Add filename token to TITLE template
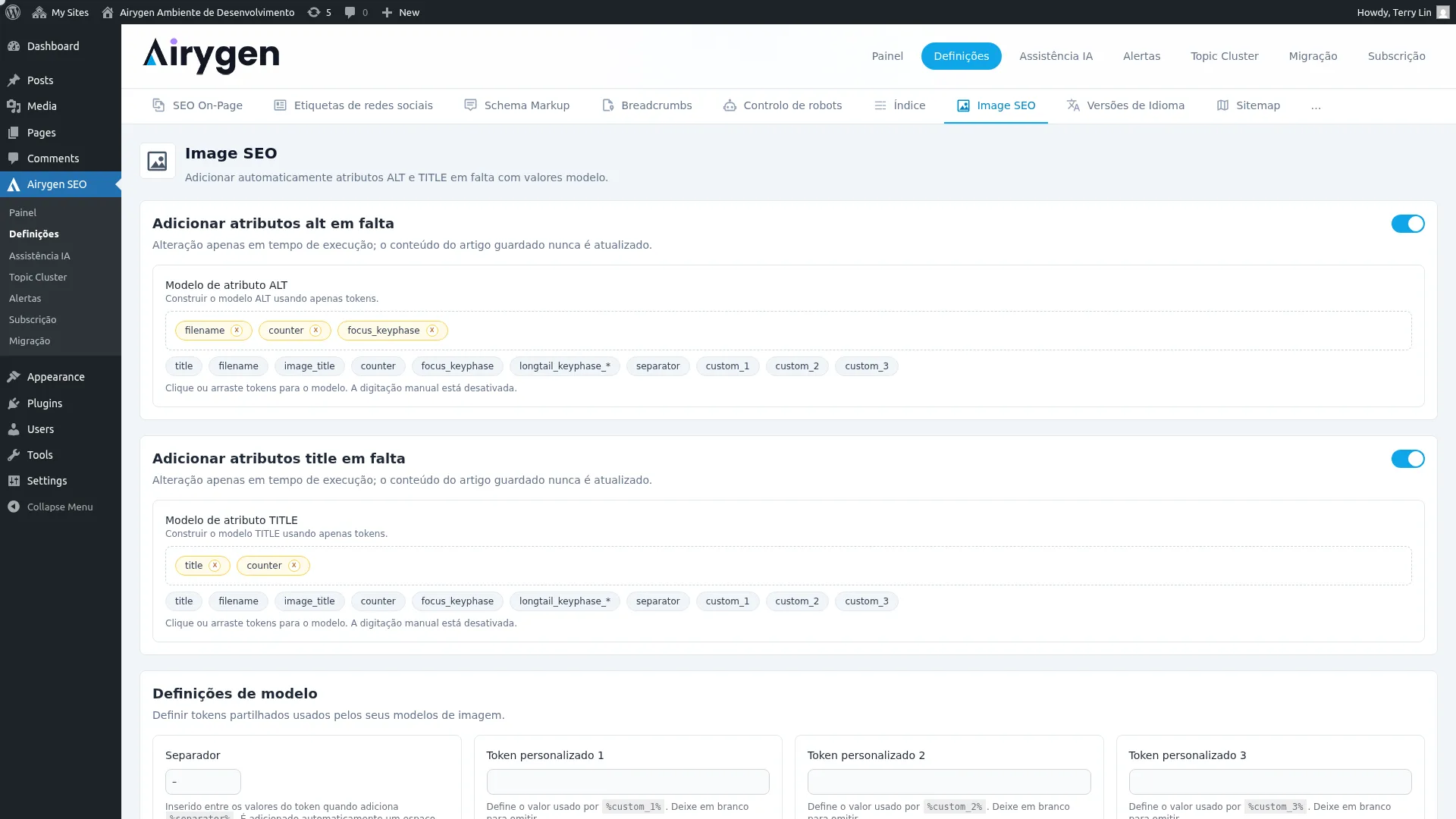The width and height of the screenshot is (1456, 819). [x=238, y=601]
